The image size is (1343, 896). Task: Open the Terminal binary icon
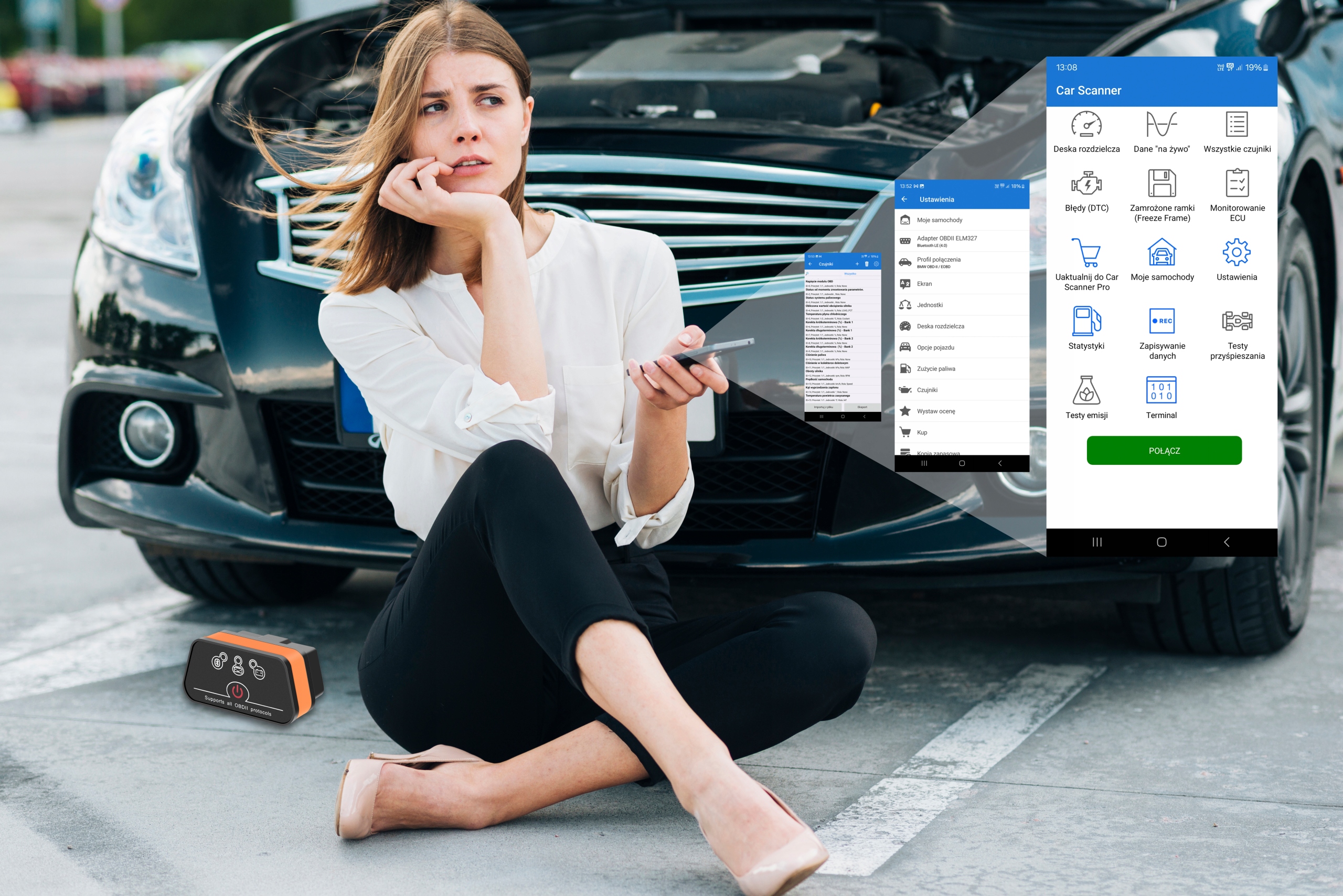[x=1161, y=390]
